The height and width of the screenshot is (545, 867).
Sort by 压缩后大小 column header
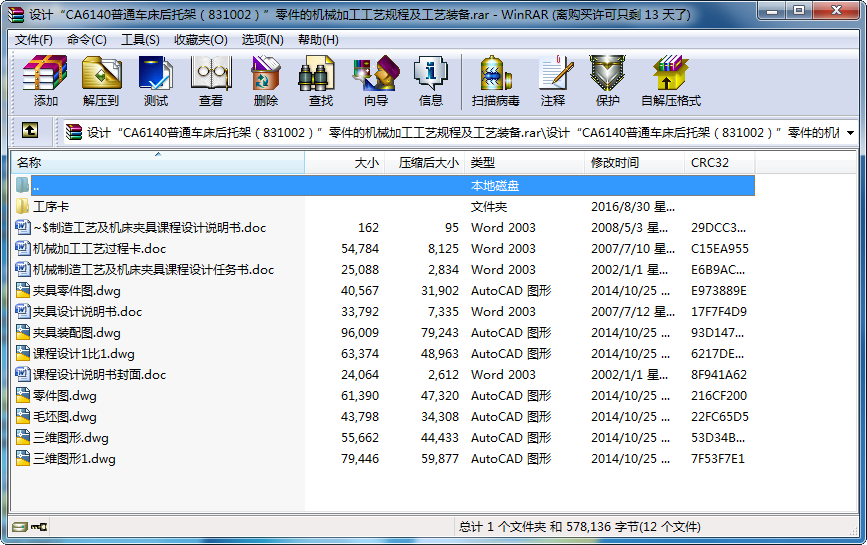(424, 163)
